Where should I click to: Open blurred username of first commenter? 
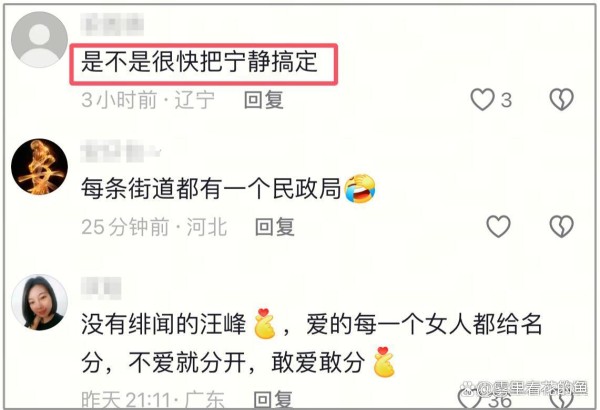112,24
